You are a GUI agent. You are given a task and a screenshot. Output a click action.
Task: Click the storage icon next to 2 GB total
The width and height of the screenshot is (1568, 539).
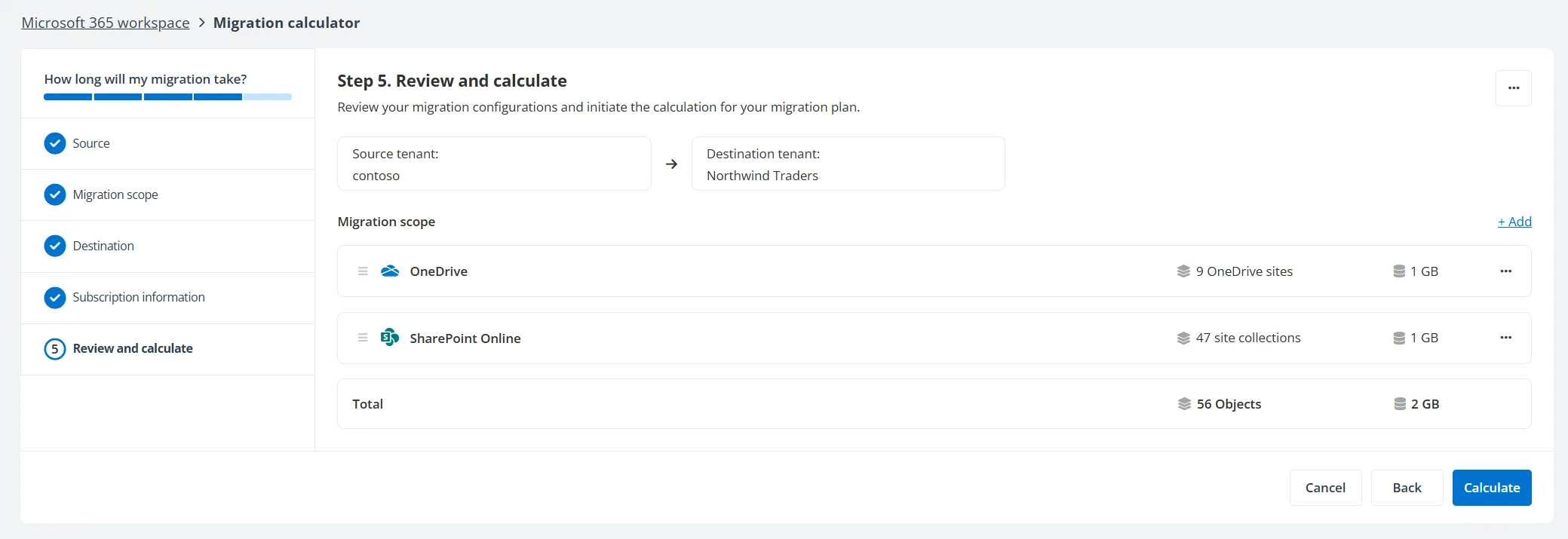tap(1398, 404)
